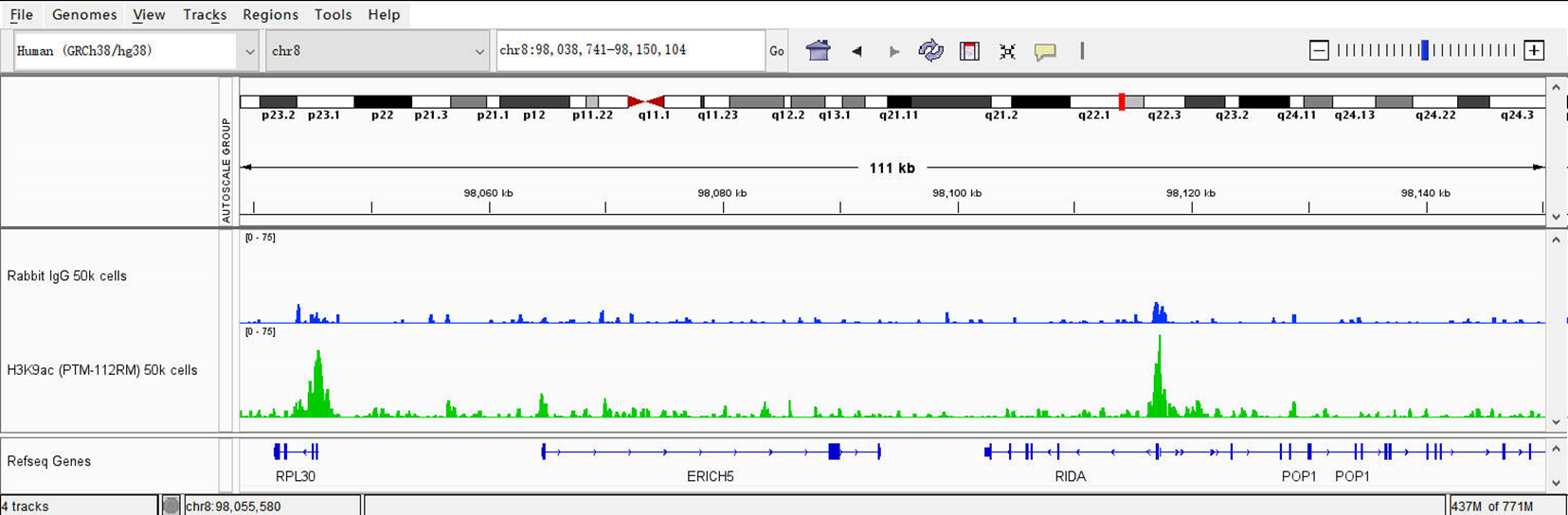The height and width of the screenshot is (515, 1568).
Task: Open the Regions menu
Action: pyautogui.click(x=270, y=14)
